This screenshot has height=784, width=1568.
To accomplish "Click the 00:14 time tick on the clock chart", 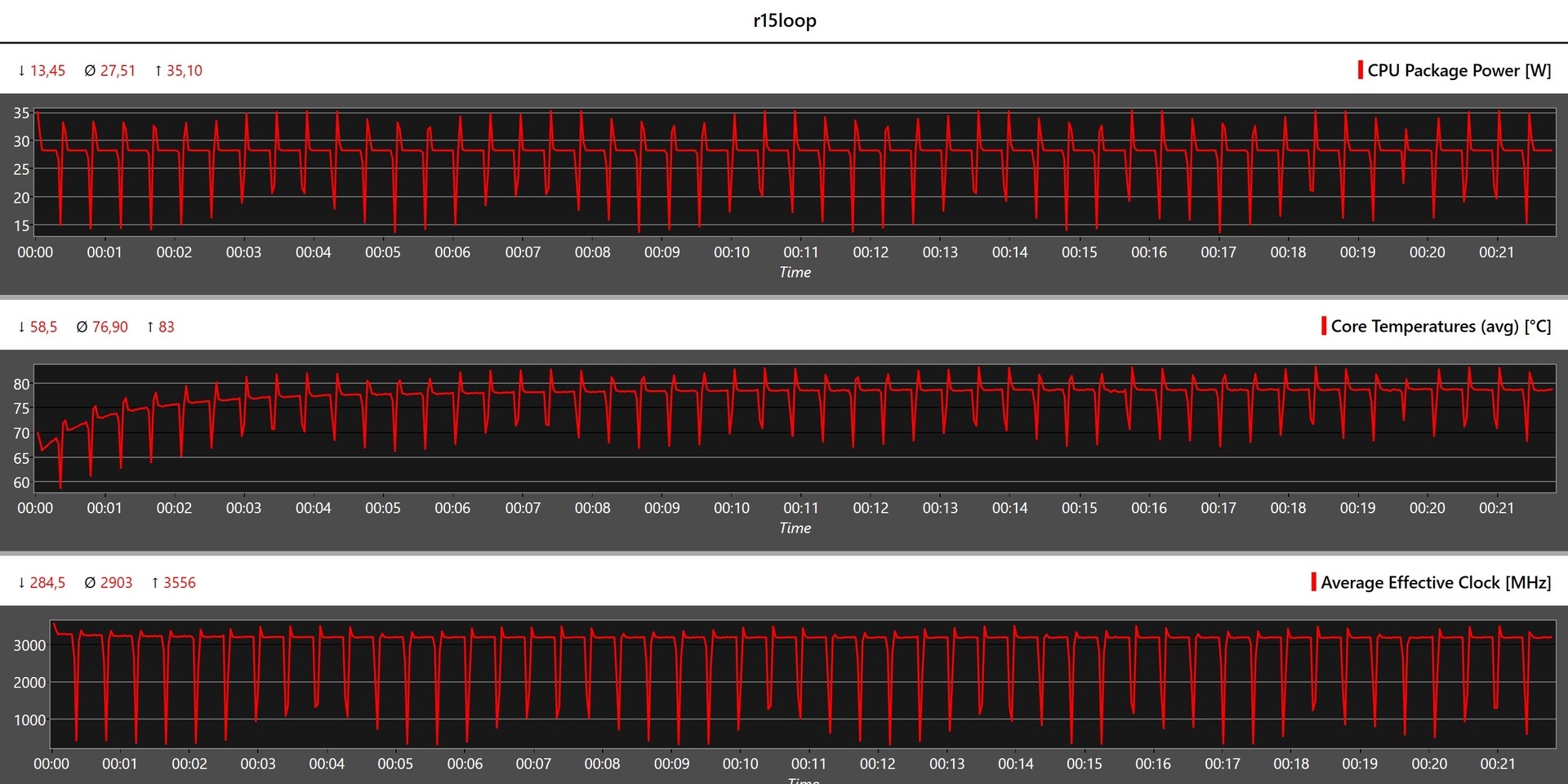I will [x=1016, y=764].
